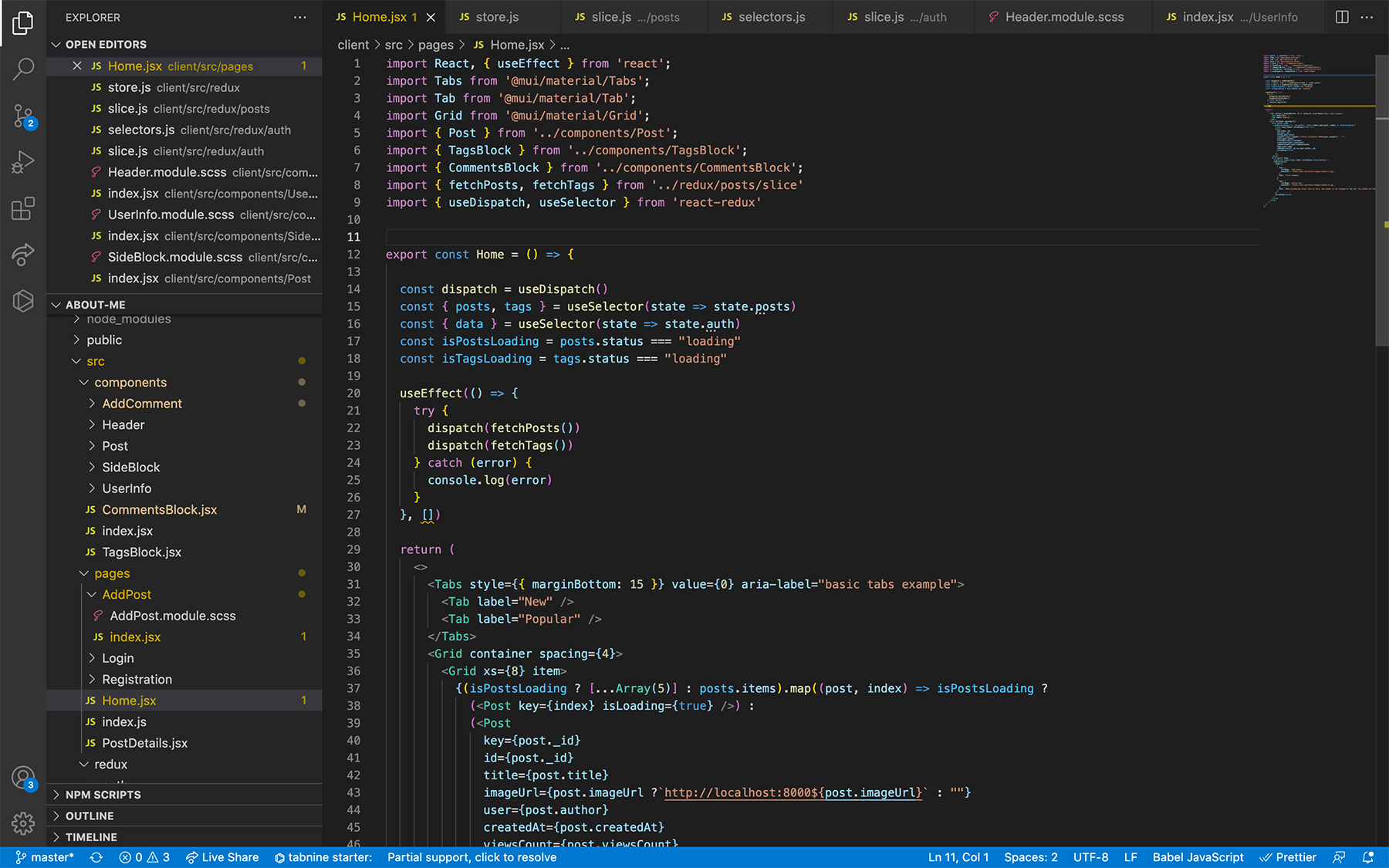Open the Accounts icon with badge 3
The width and height of the screenshot is (1389, 868).
click(23, 778)
